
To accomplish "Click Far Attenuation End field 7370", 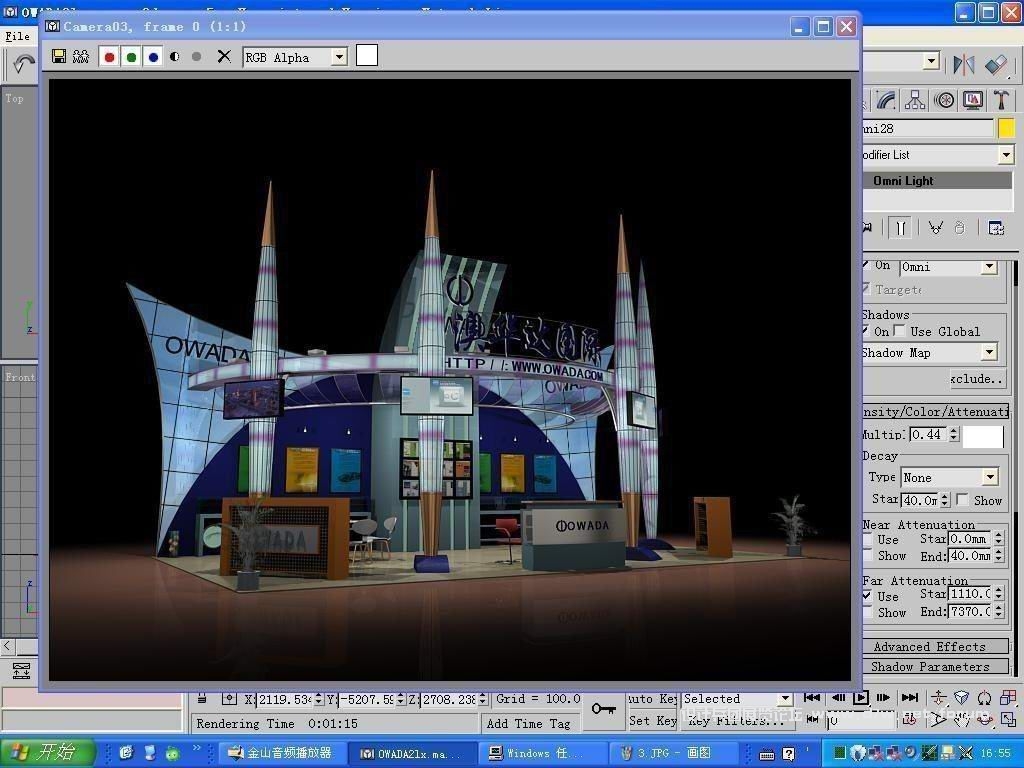I will click(970, 612).
